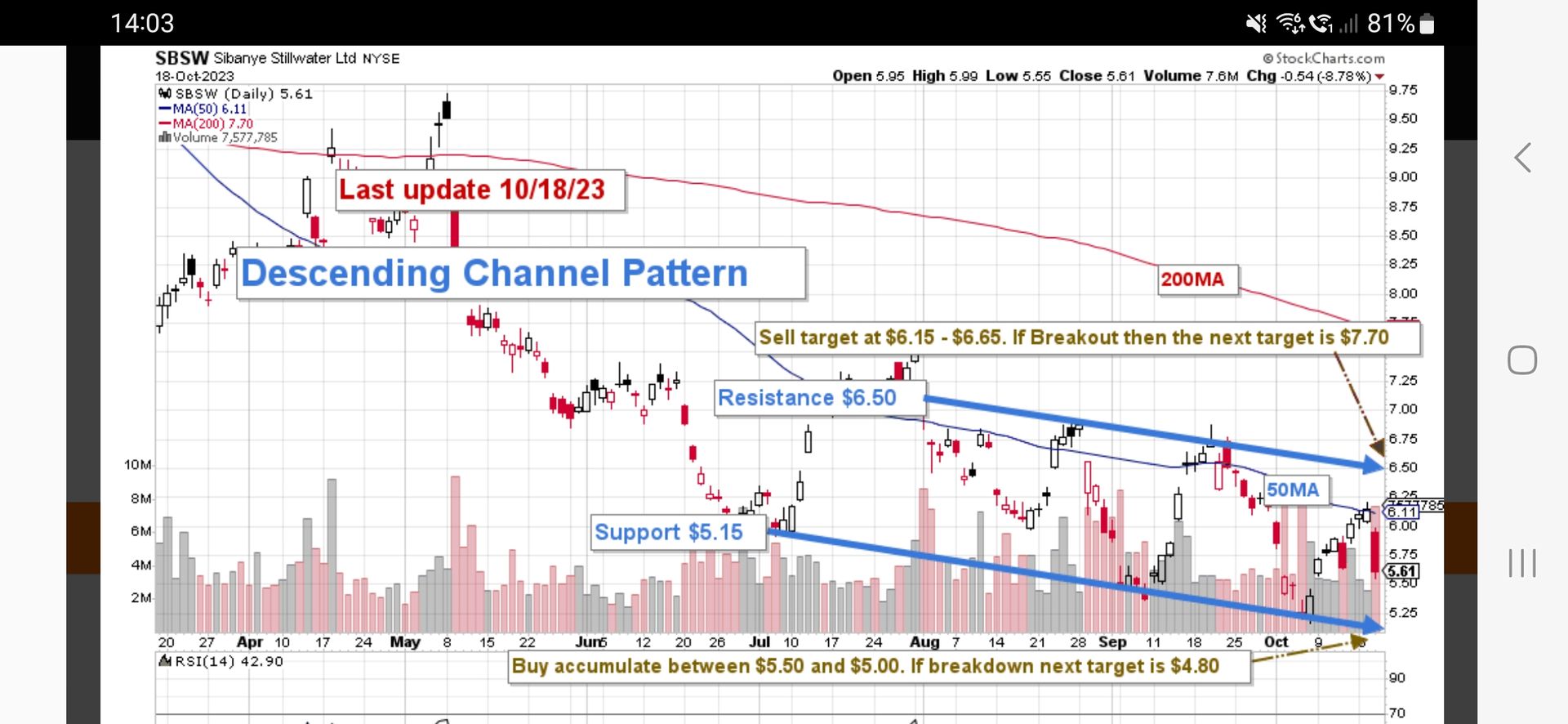Click the 200MA annotation label

(x=1197, y=279)
